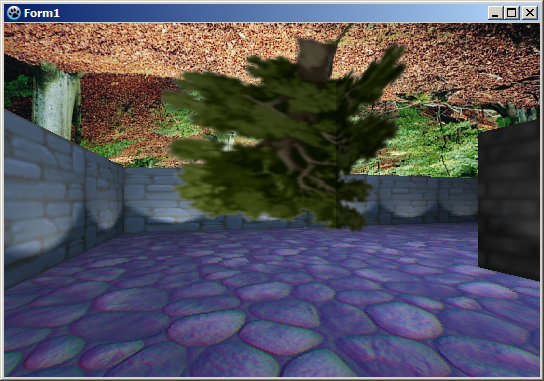Click the purple cobblestone floor
The height and width of the screenshot is (381, 544).
[271, 305]
